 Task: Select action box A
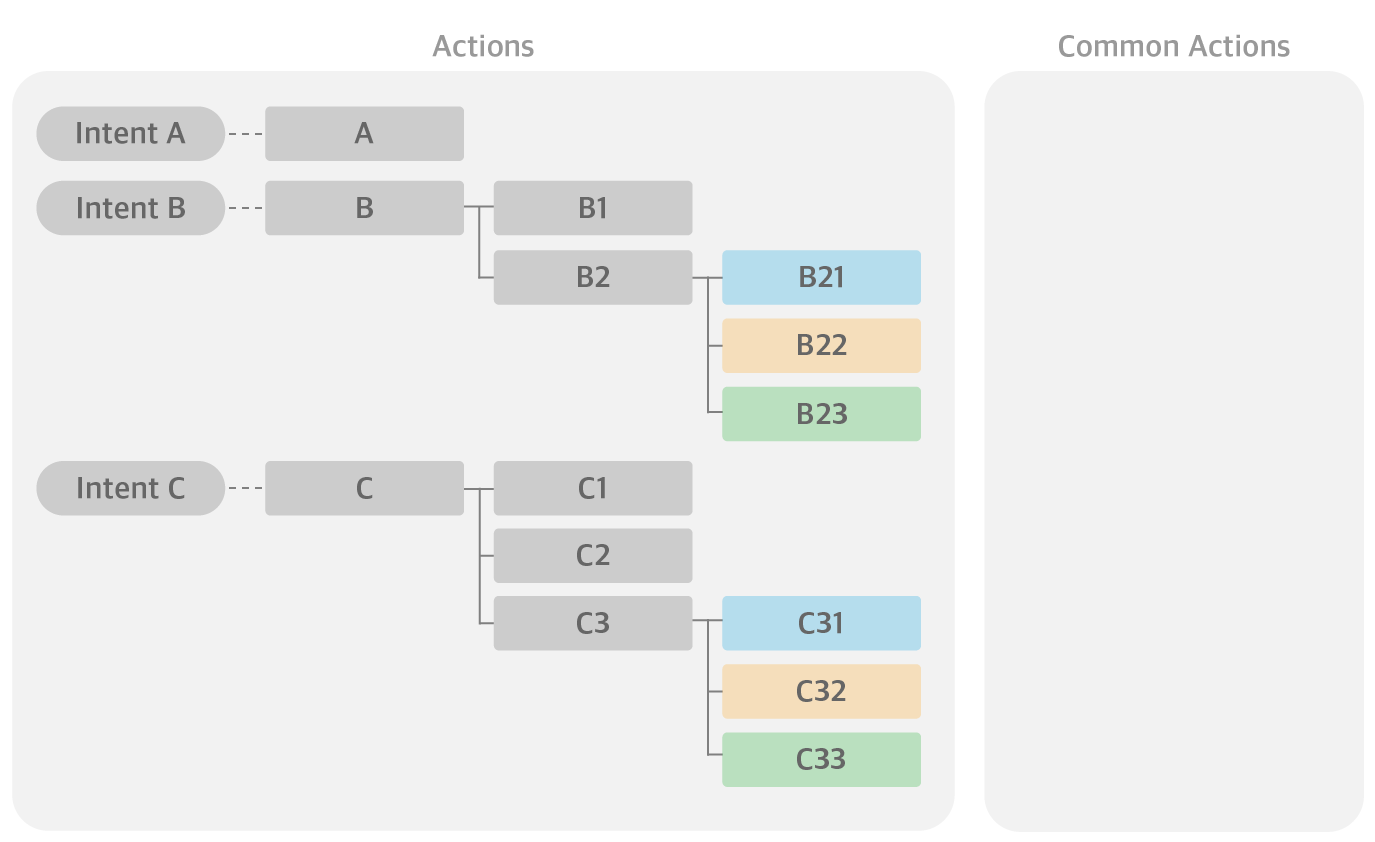tap(364, 133)
